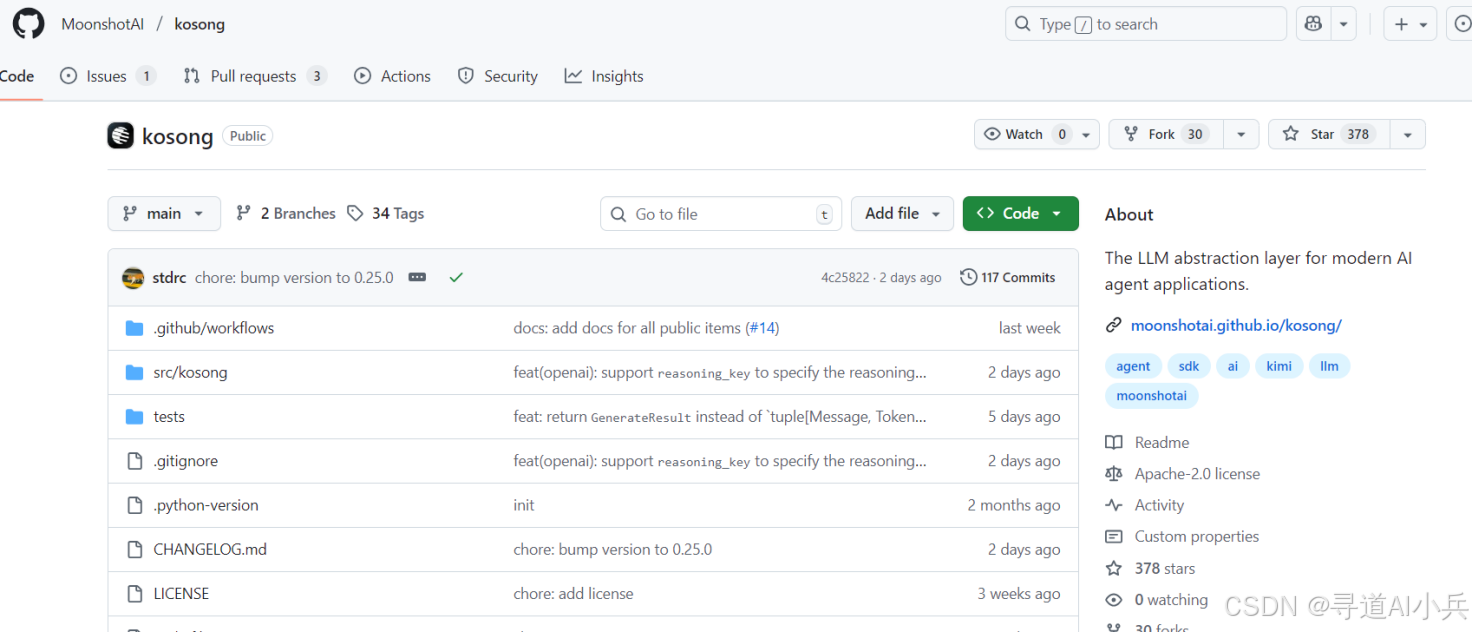Focus the Go to file field
The image size is (1473, 632).
click(x=721, y=214)
